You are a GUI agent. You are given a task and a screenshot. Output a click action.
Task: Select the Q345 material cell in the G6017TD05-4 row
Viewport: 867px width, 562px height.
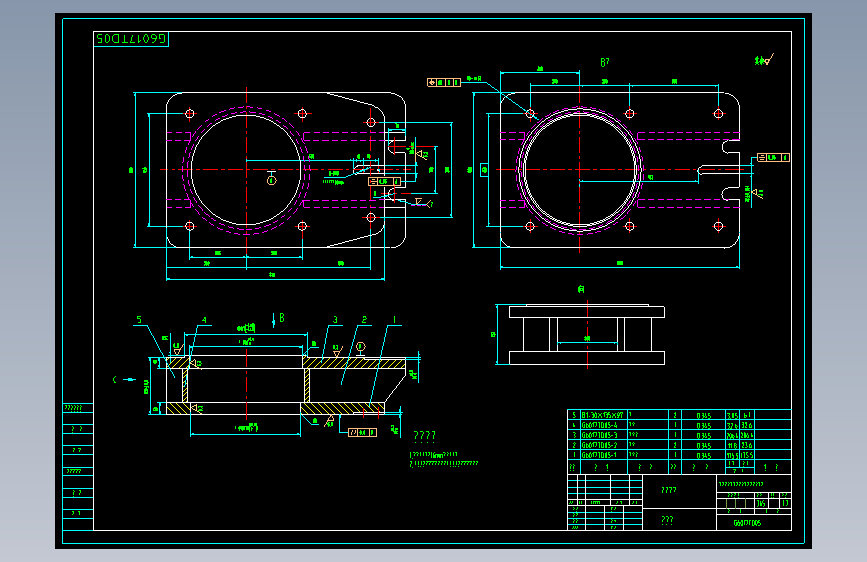click(703, 426)
